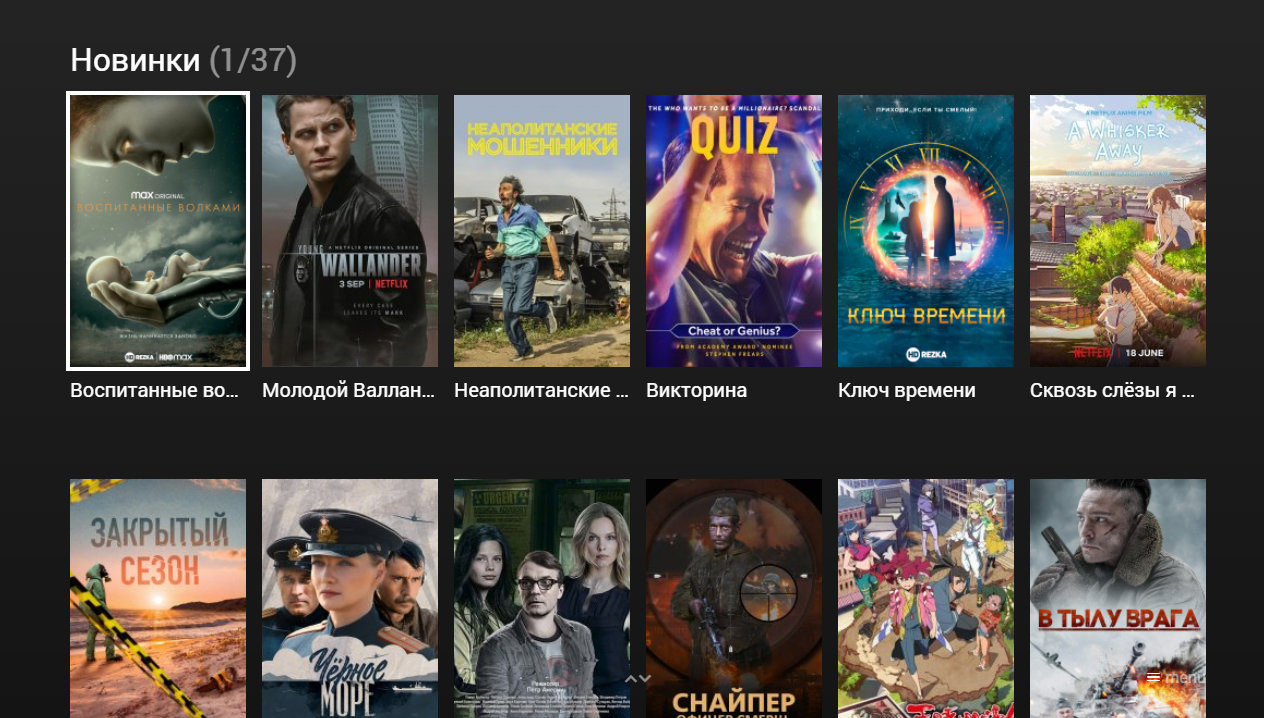Select A Whisker Away poster
Screen dimensions: 1264x718
[x=1118, y=231]
